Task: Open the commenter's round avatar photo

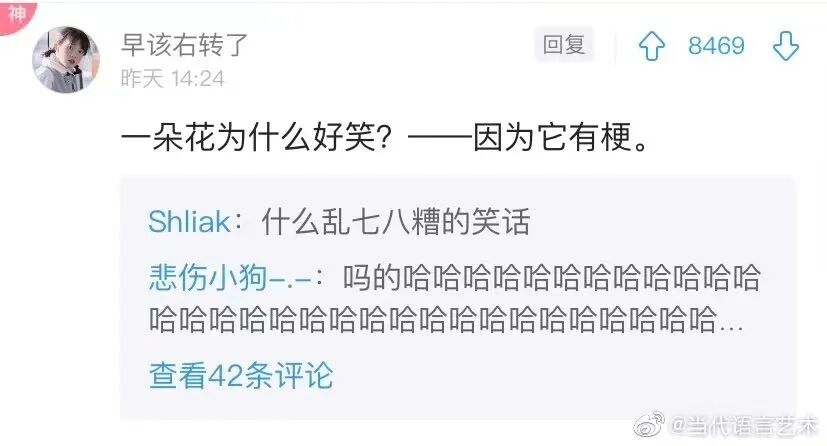Action: (x=66, y=60)
